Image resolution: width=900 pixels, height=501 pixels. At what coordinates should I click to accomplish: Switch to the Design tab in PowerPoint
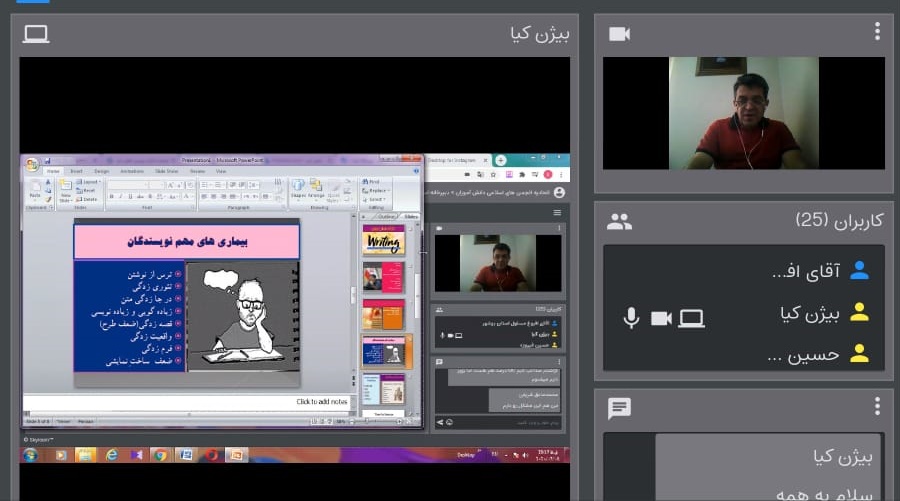pyautogui.click(x=102, y=171)
